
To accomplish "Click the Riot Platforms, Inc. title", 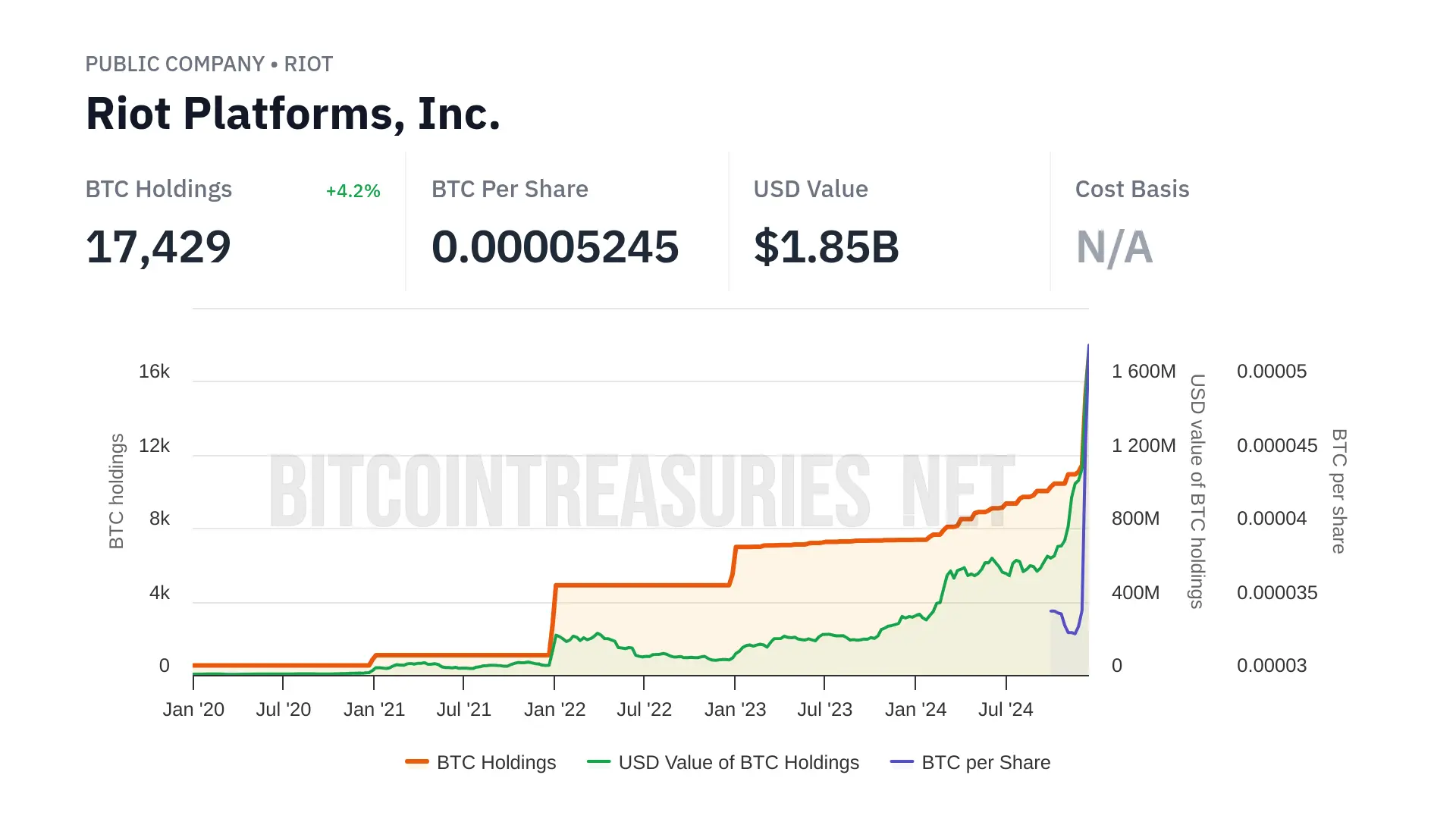I will [x=293, y=114].
